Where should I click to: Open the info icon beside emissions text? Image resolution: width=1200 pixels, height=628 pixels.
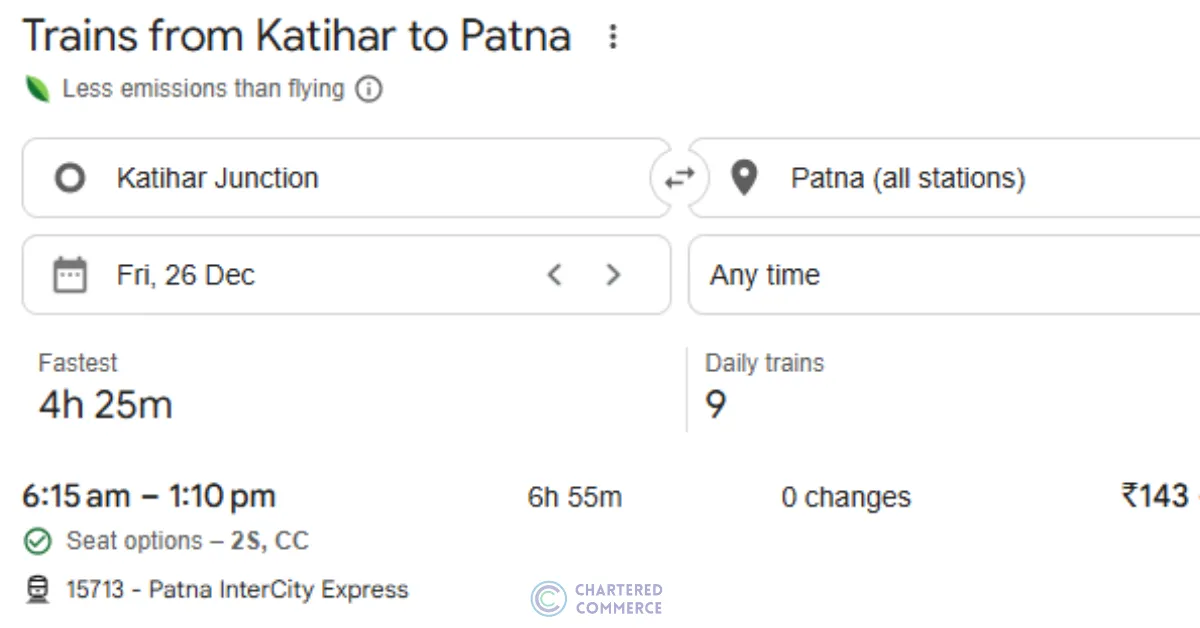368,89
